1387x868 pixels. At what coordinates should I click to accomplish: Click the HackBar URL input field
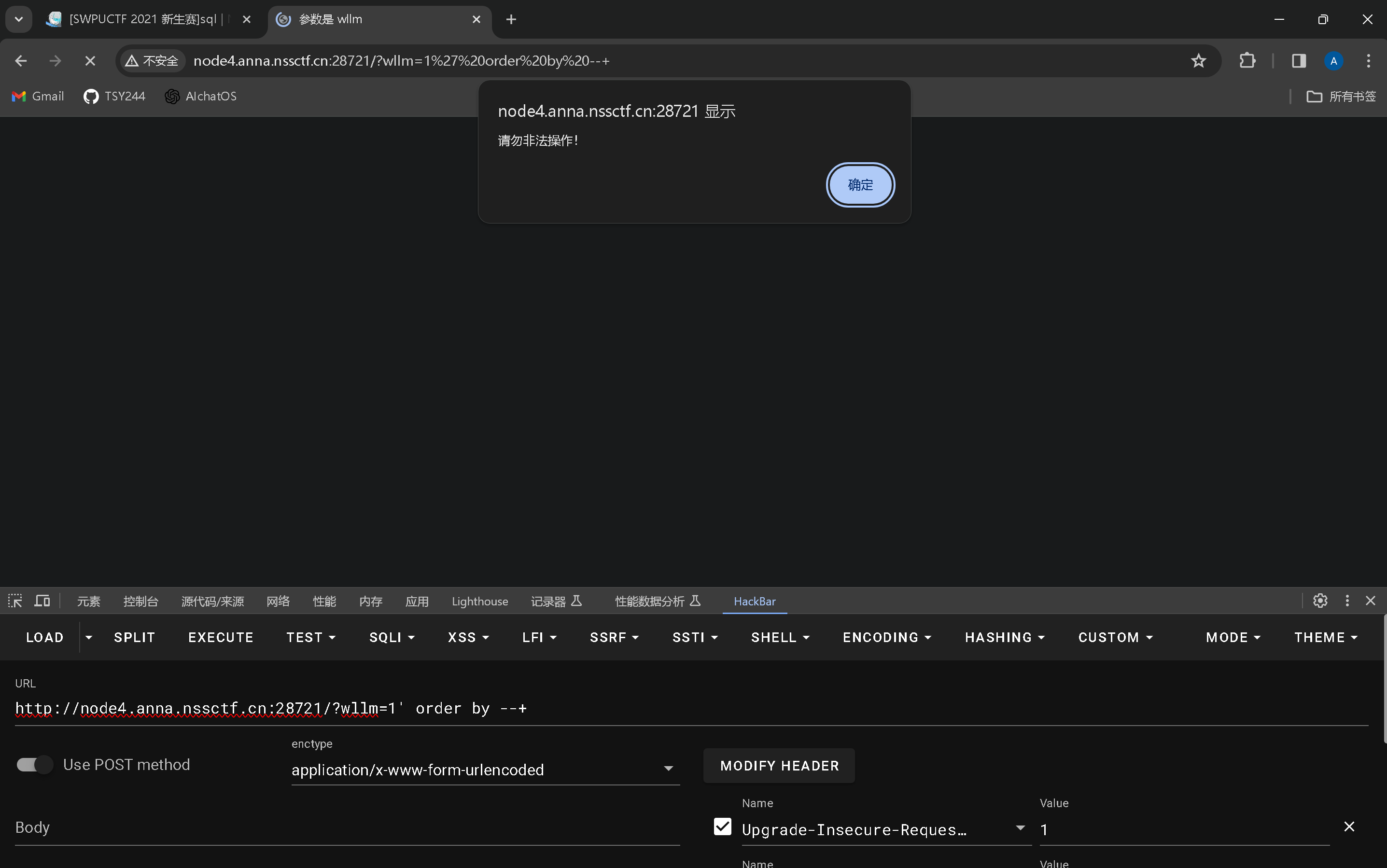(689, 708)
